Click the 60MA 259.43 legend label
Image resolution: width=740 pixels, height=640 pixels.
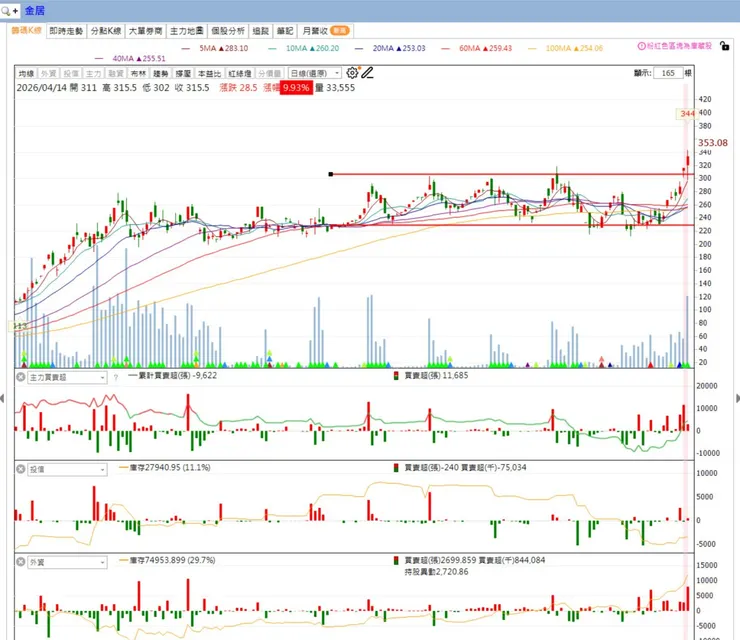pos(486,48)
